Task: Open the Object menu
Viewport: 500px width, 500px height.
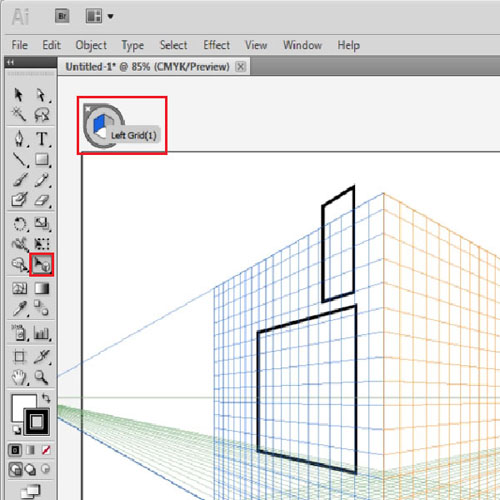Action: [91, 45]
